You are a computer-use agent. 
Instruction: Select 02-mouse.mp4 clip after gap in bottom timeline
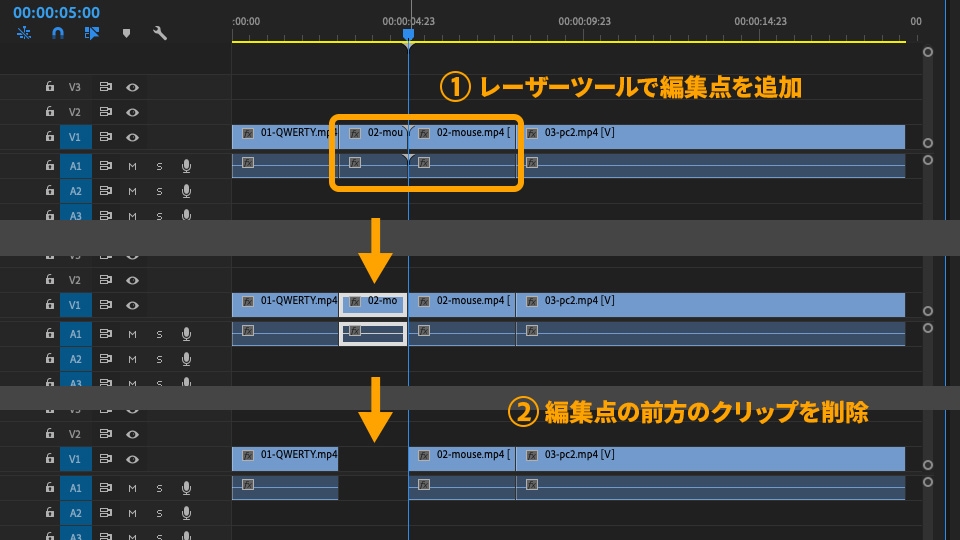point(462,459)
